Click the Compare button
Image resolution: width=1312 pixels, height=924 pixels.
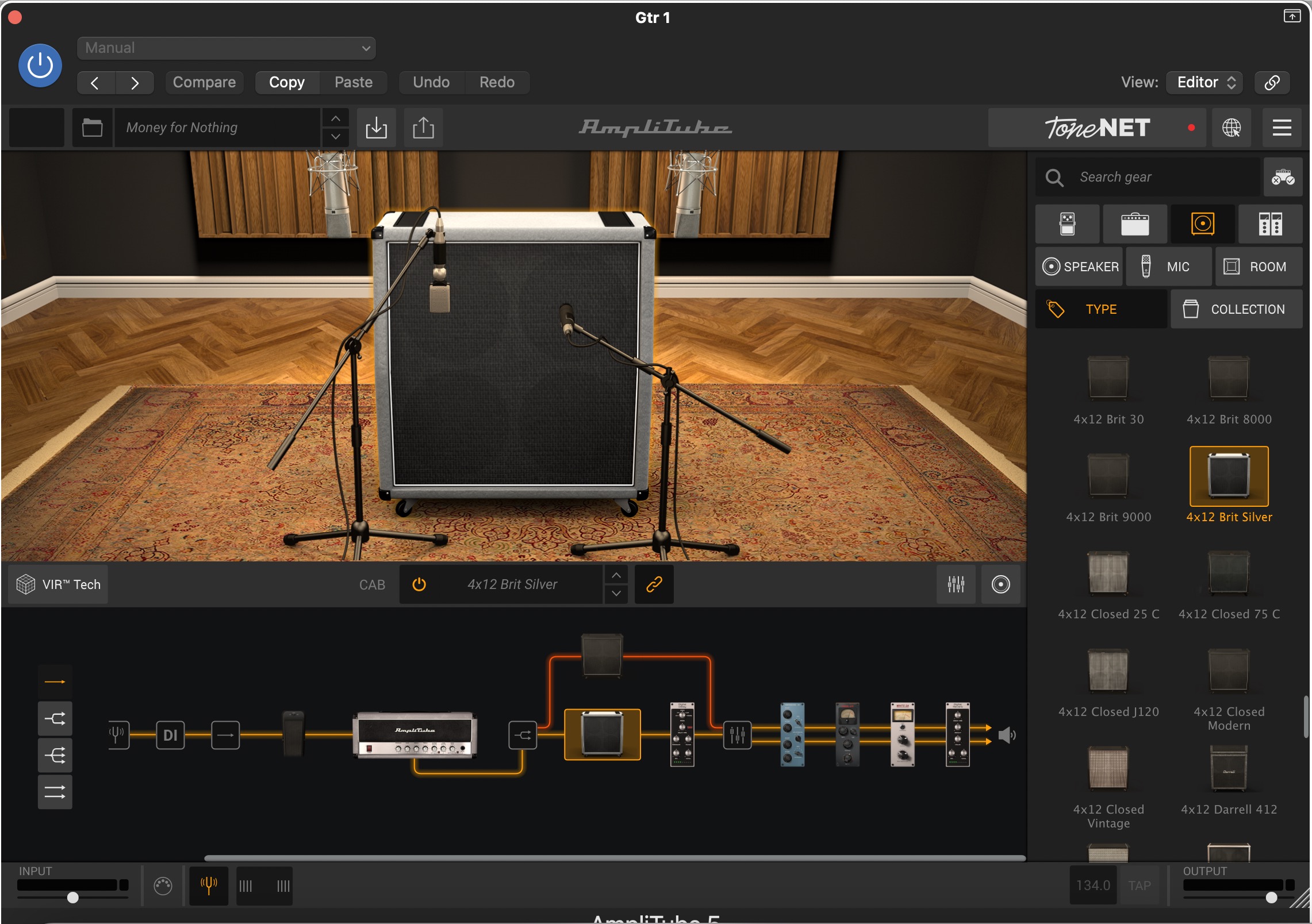204,82
